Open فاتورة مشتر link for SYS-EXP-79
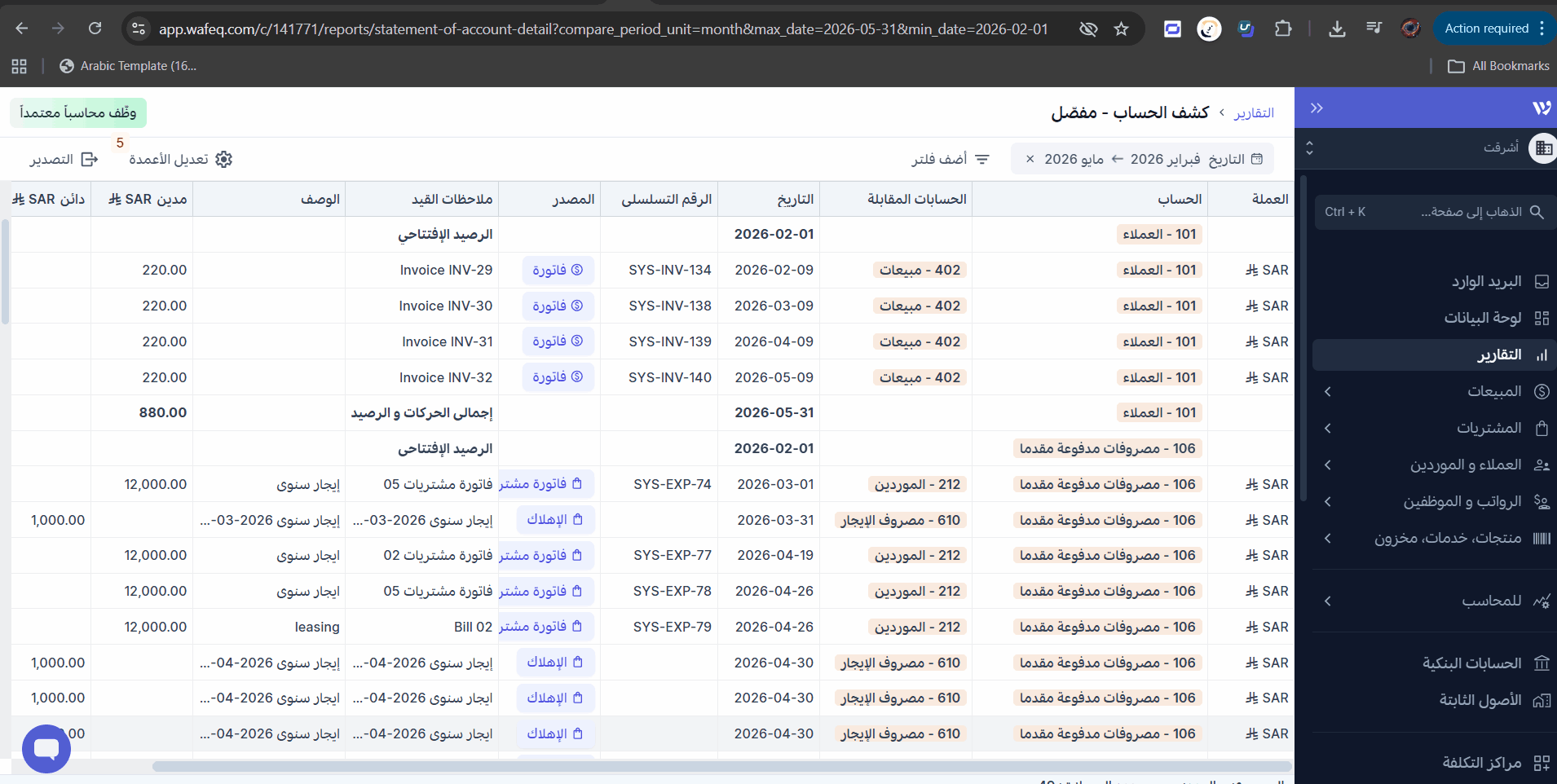The width and height of the screenshot is (1557, 784). (x=546, y=627)
